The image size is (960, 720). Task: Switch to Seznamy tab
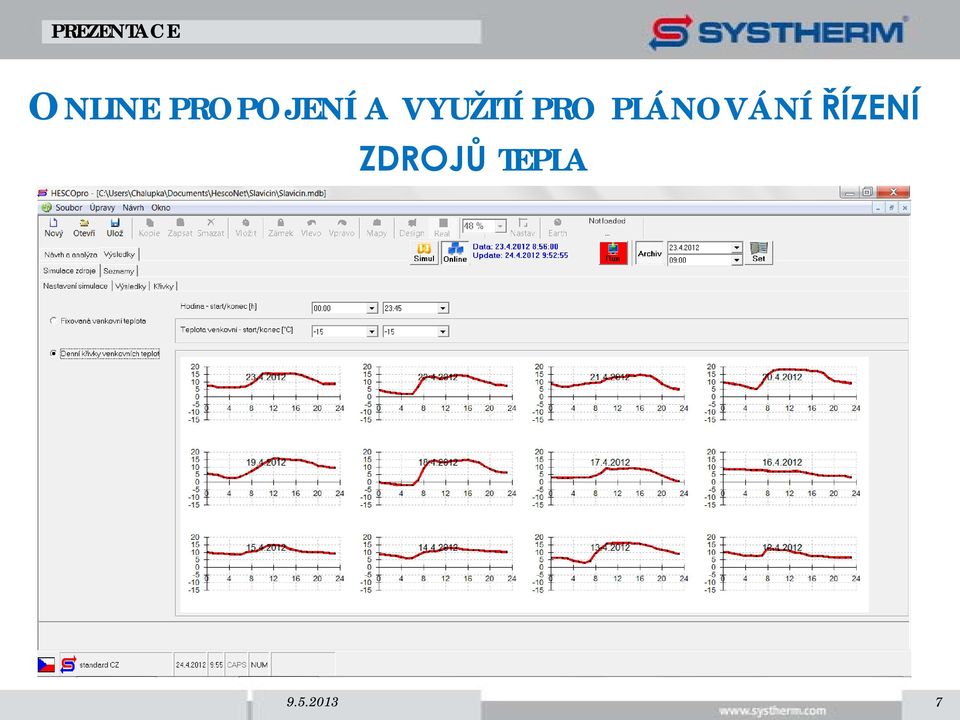click(119, 271)
